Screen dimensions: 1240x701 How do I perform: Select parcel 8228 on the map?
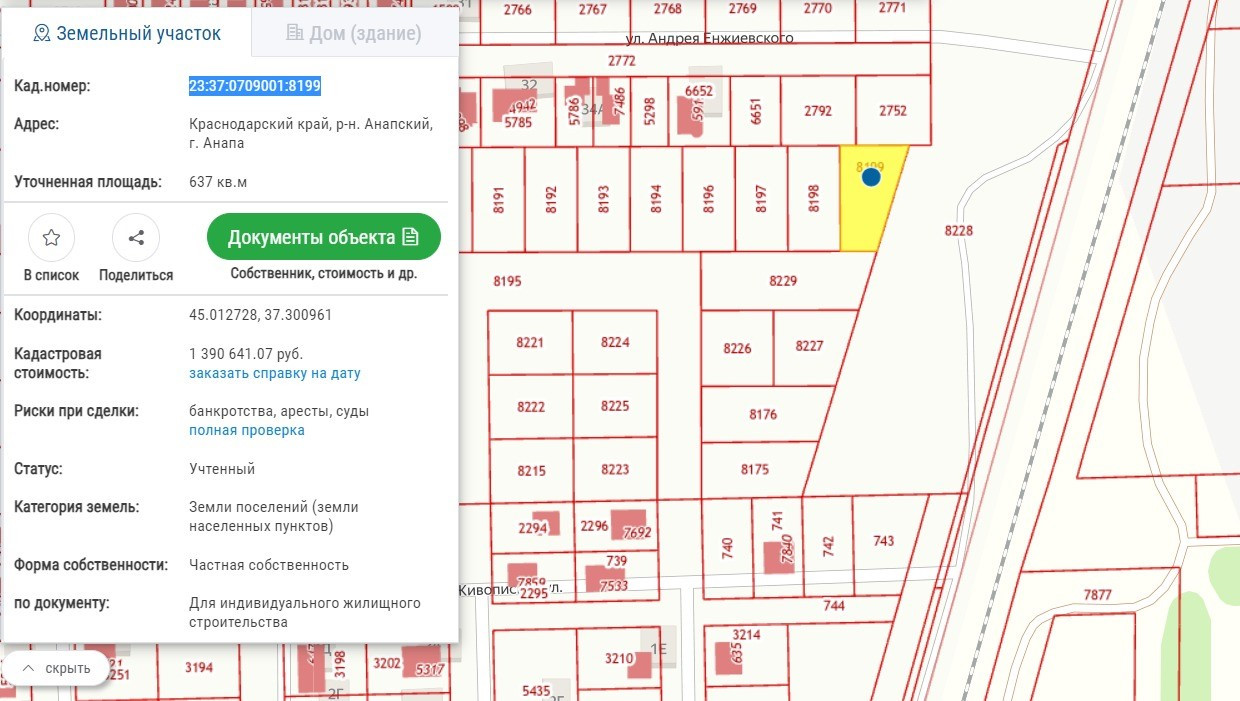click(x=958, y=230)
